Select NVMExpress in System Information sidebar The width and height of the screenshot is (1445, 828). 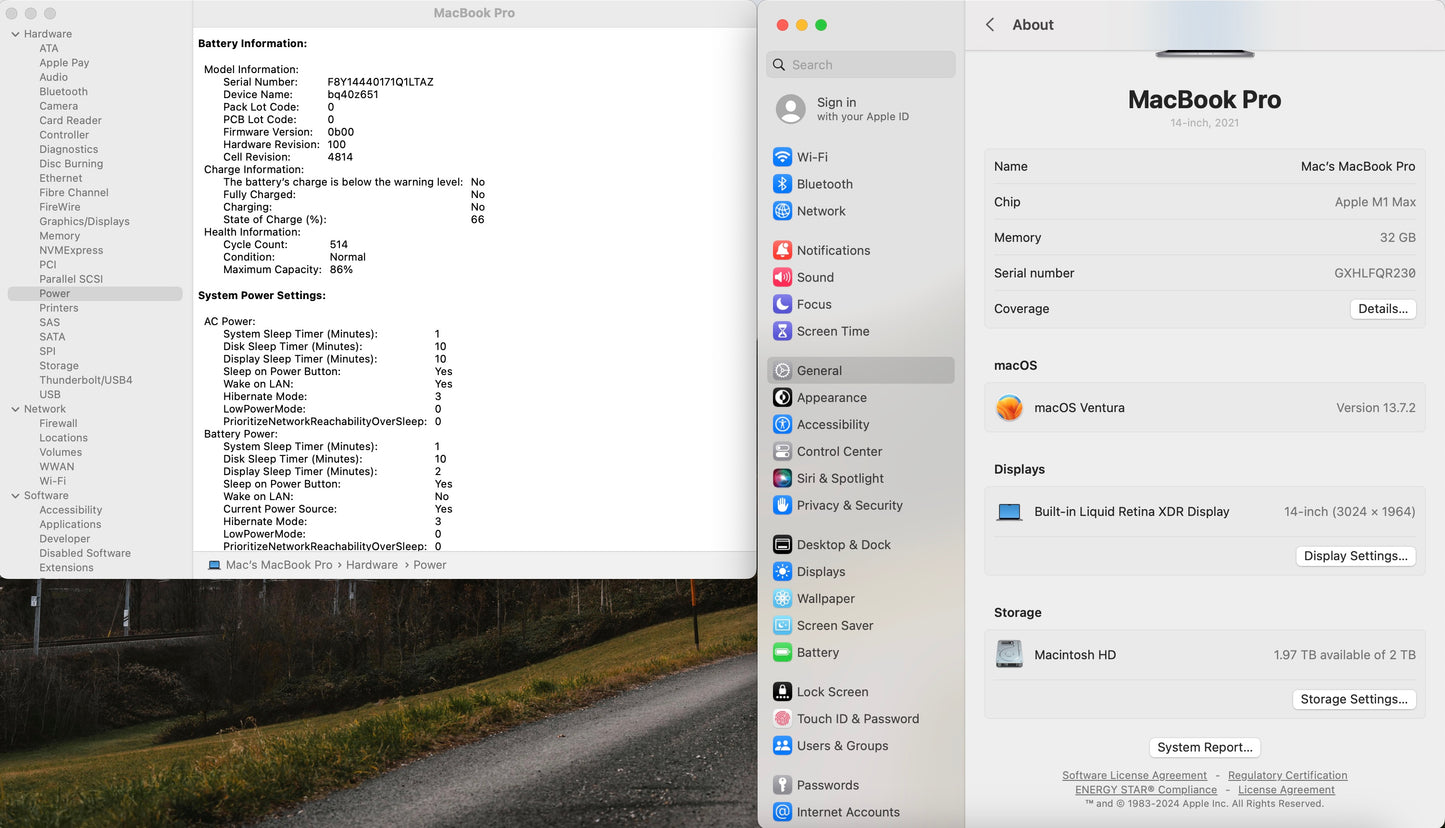pos(71,250)
